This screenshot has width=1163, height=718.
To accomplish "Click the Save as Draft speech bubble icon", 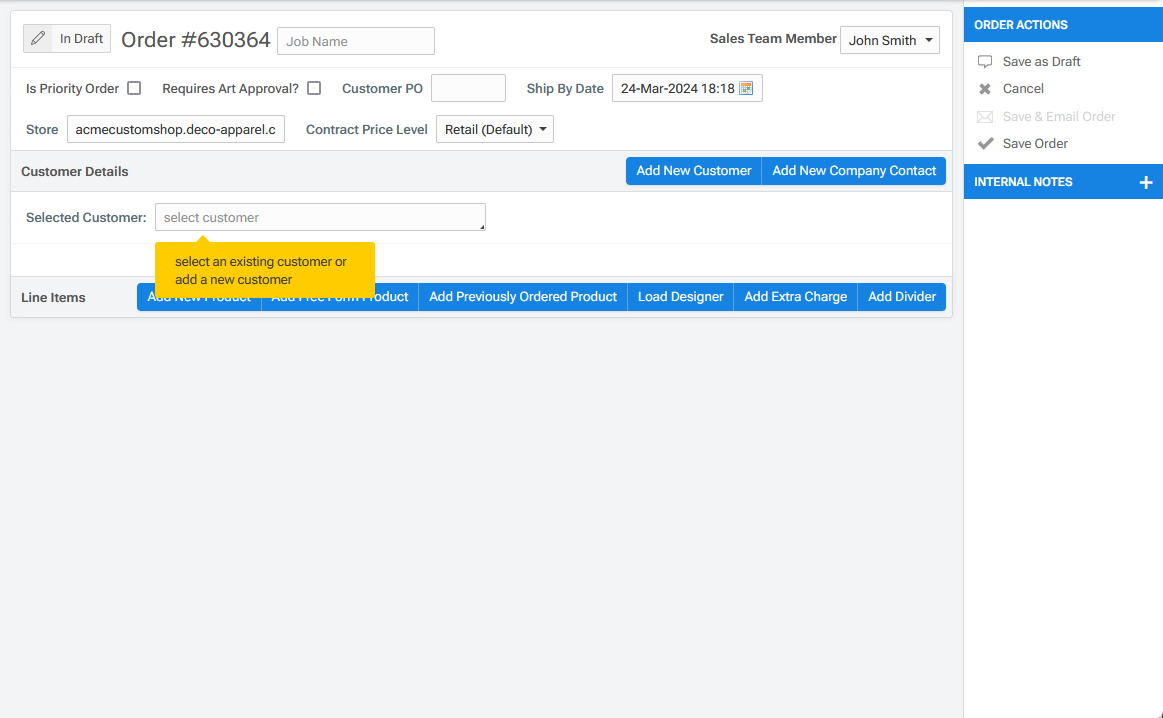I will 985,62.
